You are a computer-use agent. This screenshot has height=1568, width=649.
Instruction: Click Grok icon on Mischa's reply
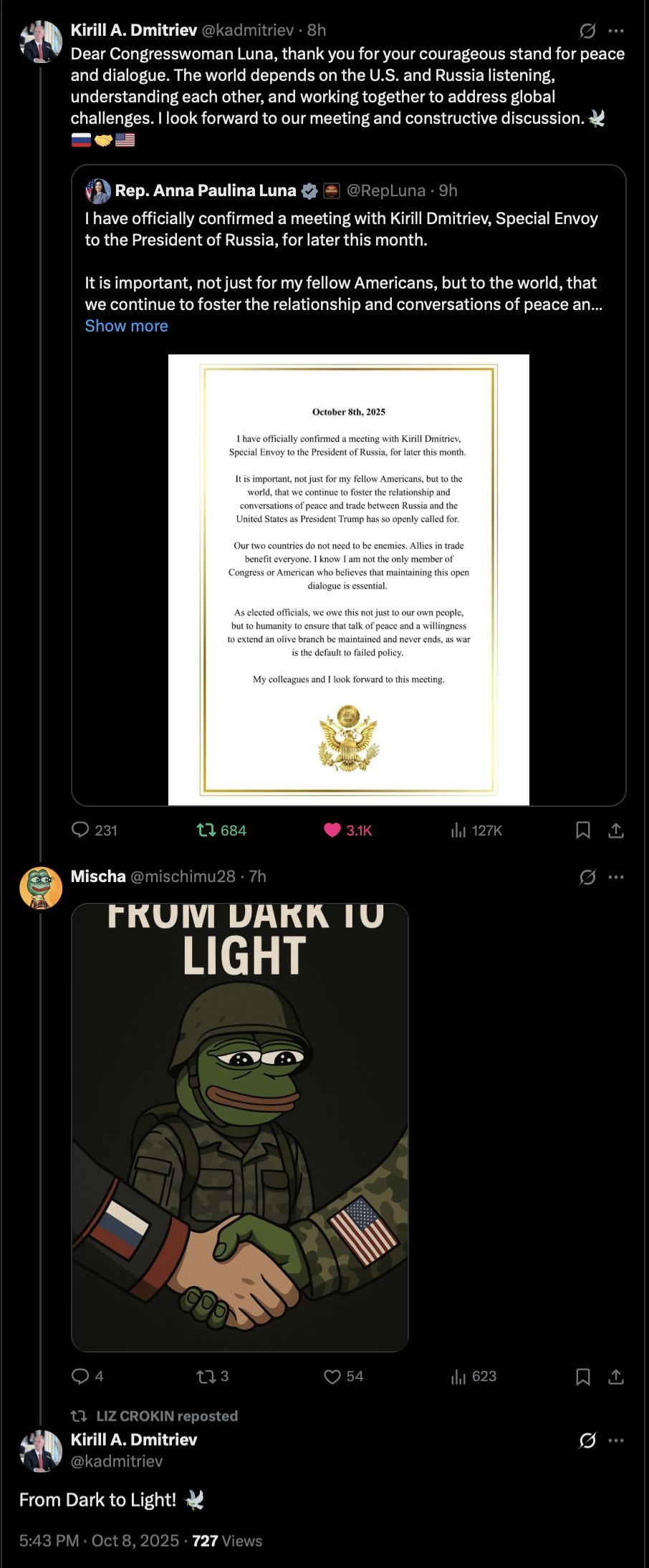click(587, 877)
